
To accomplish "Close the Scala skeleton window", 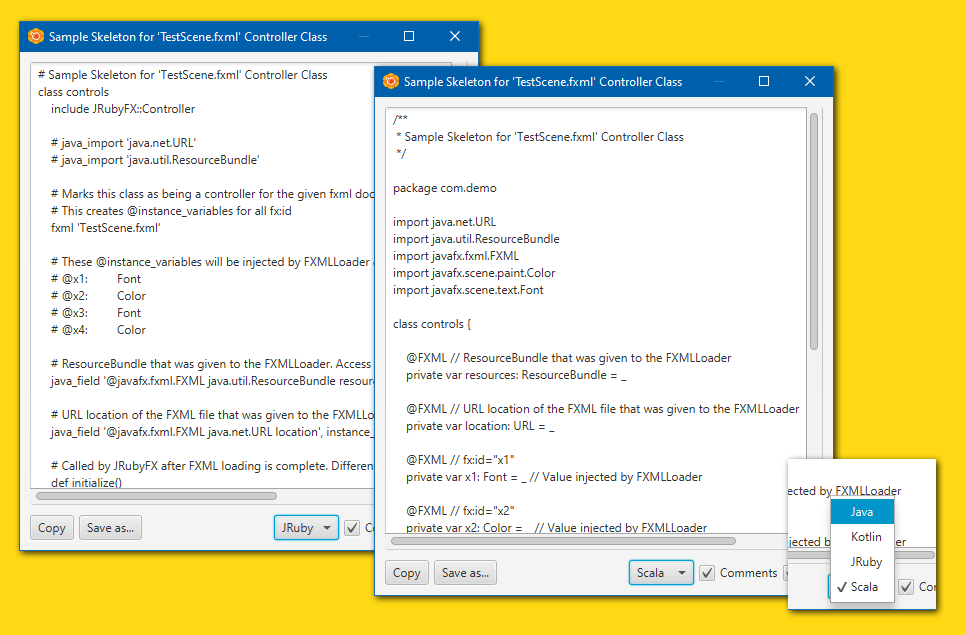I will tap(810, 81).
